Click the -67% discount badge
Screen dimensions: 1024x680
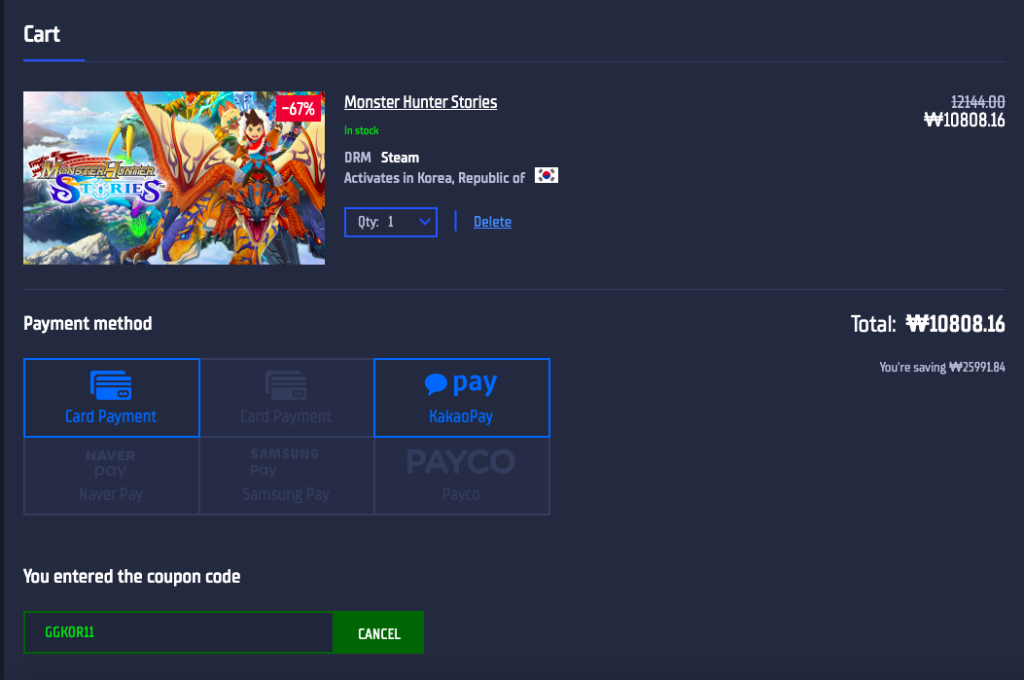(x=298, y=108)
